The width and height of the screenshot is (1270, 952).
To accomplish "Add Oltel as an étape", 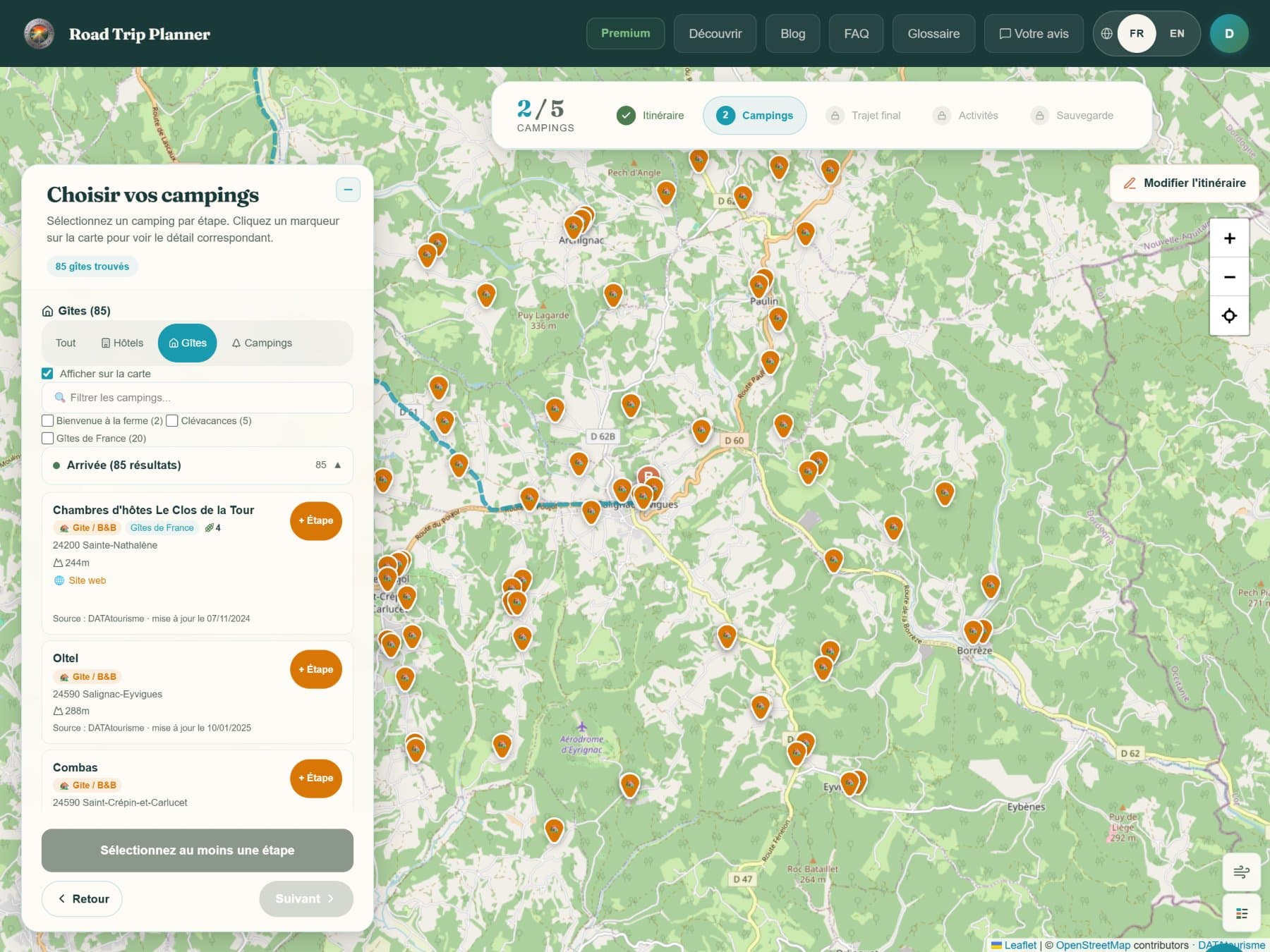I will tap(316, 670).
